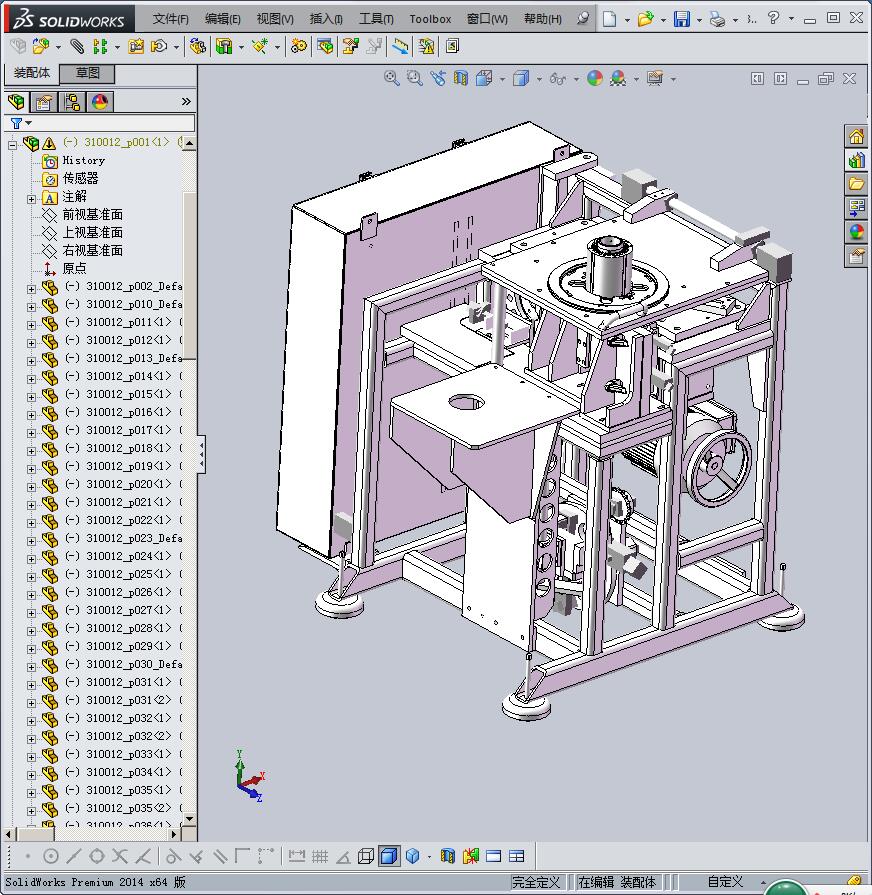Image resolution: width=872 pixels, height=895 pixels.
Task: Click the New document icon
Action: click(x=609, y=19)
